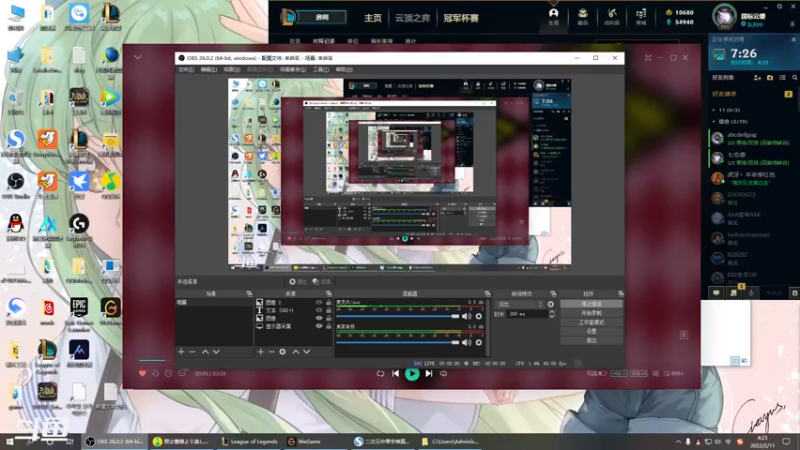The image size is (800, 450).
Task: Move the scene down in the scenes list
Action: click(216, 352)
